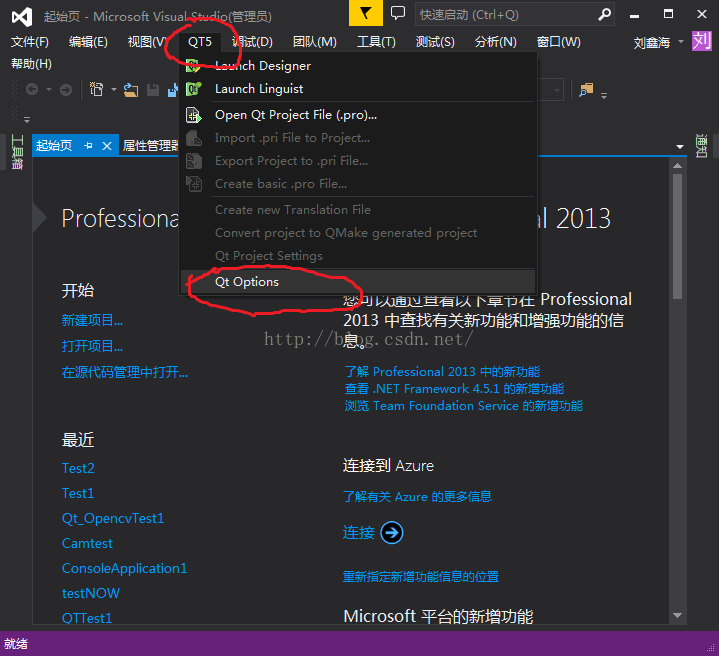The height and width of the screenshot is (656, 719).
Task: Open dropdown next to new project icon
Action: click(x=114, y=89)
